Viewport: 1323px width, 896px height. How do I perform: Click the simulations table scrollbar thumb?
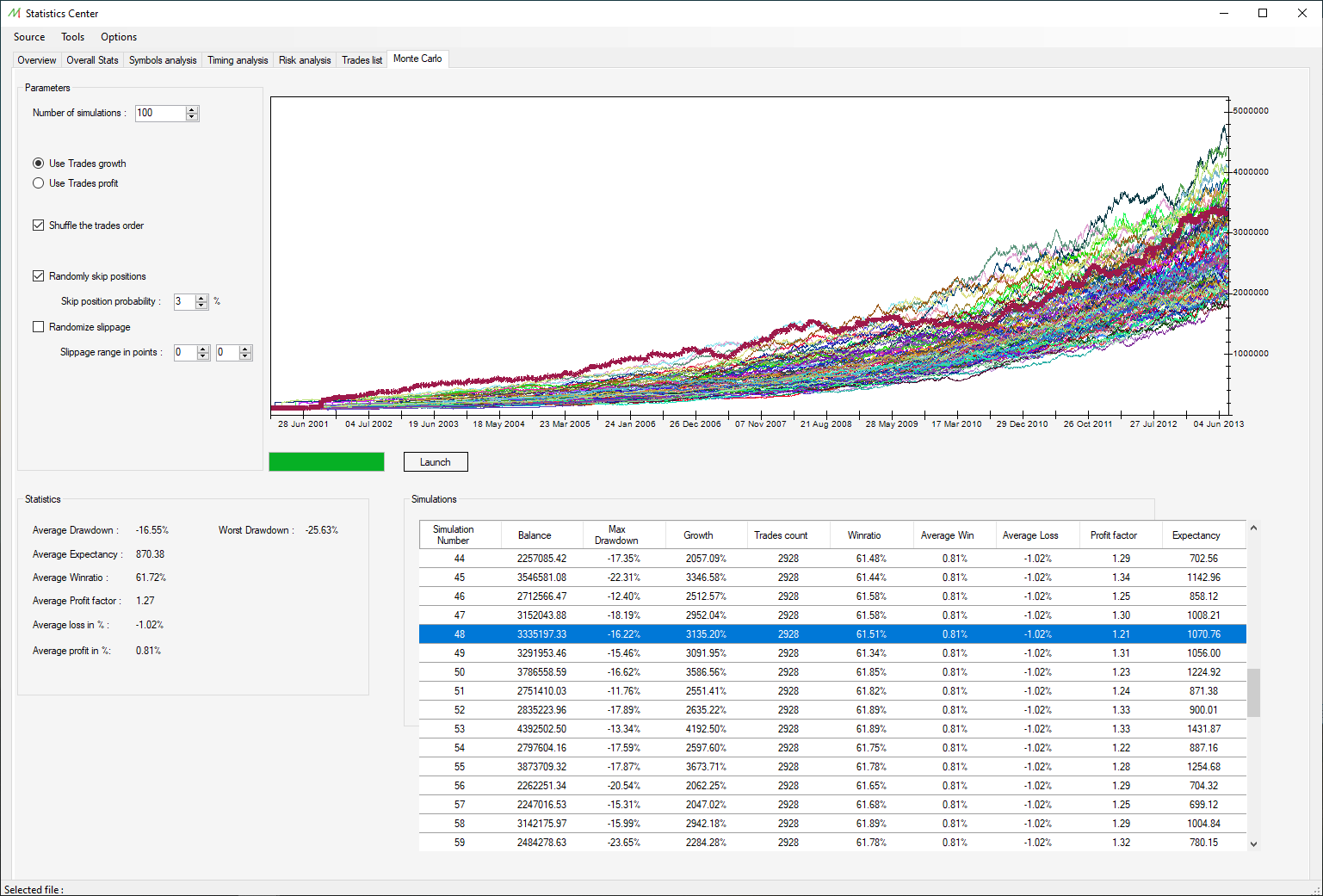1254,693
